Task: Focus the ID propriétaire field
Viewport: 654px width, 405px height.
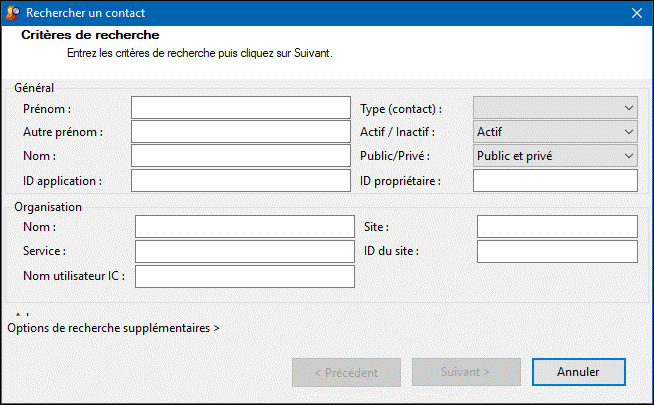Action: pyautogui.click(x=555, y=180)
